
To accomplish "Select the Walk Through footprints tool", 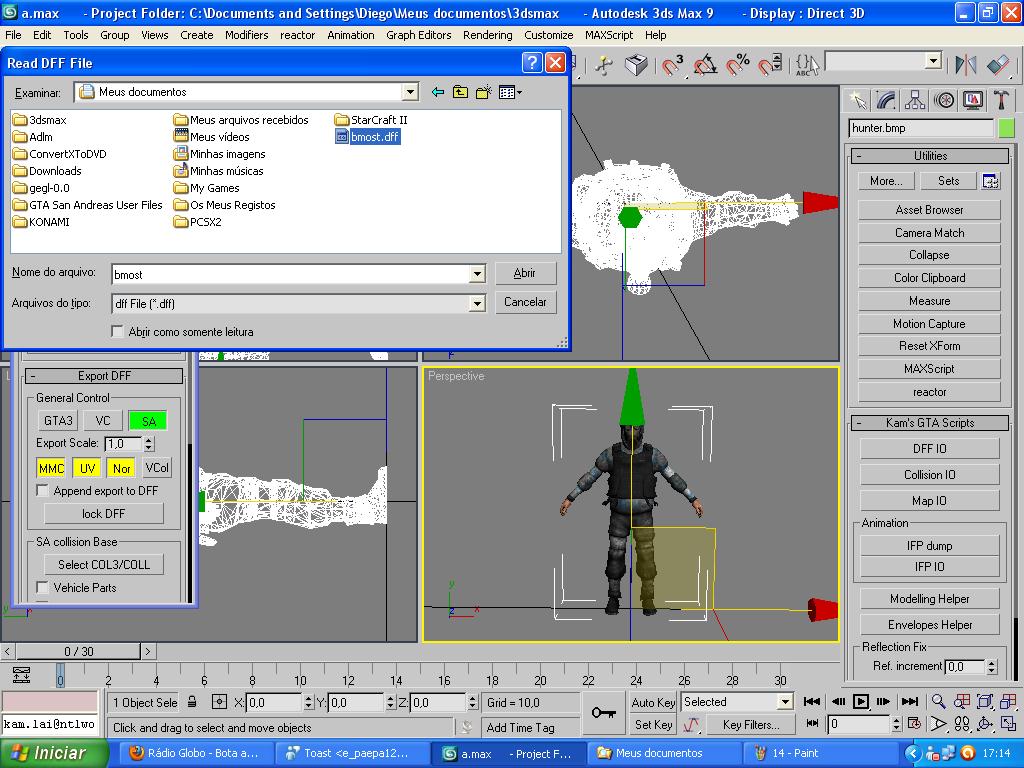I will (x=961, y=724).
